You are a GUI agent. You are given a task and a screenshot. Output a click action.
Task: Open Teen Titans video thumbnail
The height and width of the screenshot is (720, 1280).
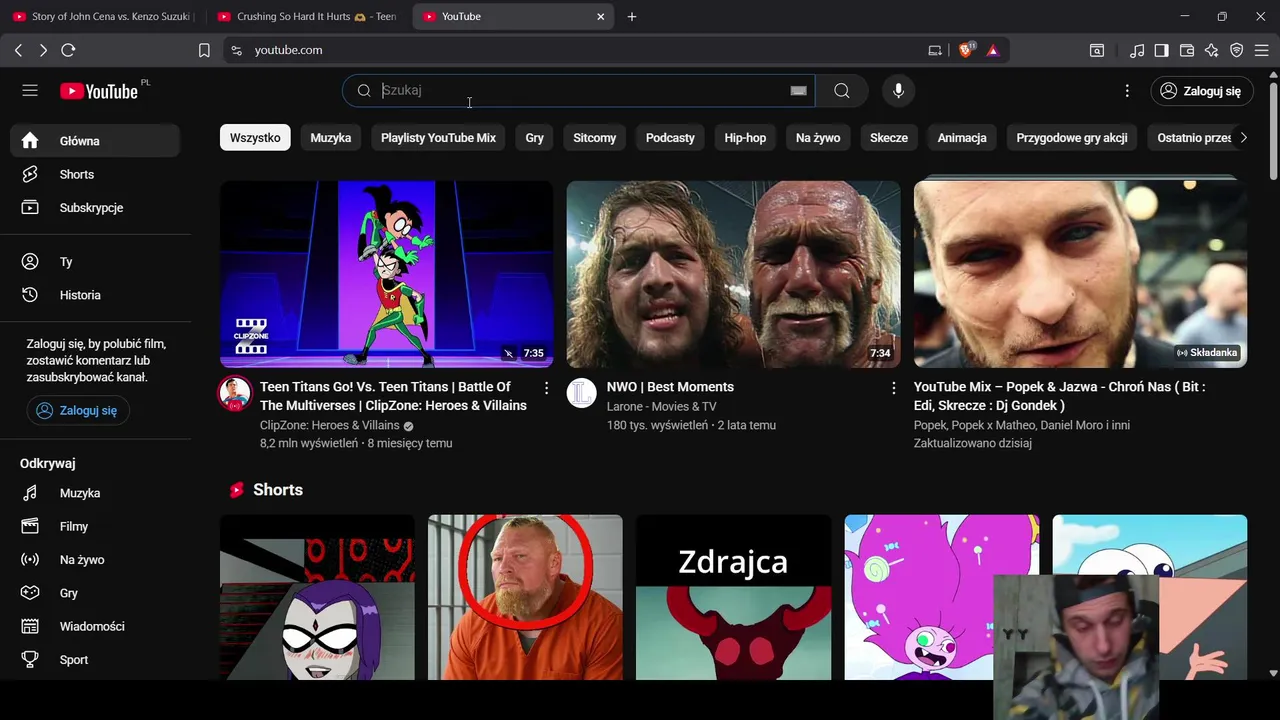386,274
